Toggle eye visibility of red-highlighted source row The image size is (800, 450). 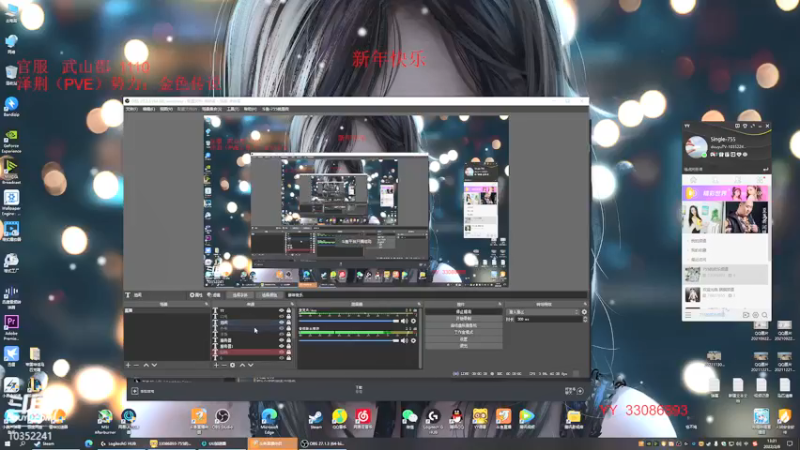coord(281,352)
